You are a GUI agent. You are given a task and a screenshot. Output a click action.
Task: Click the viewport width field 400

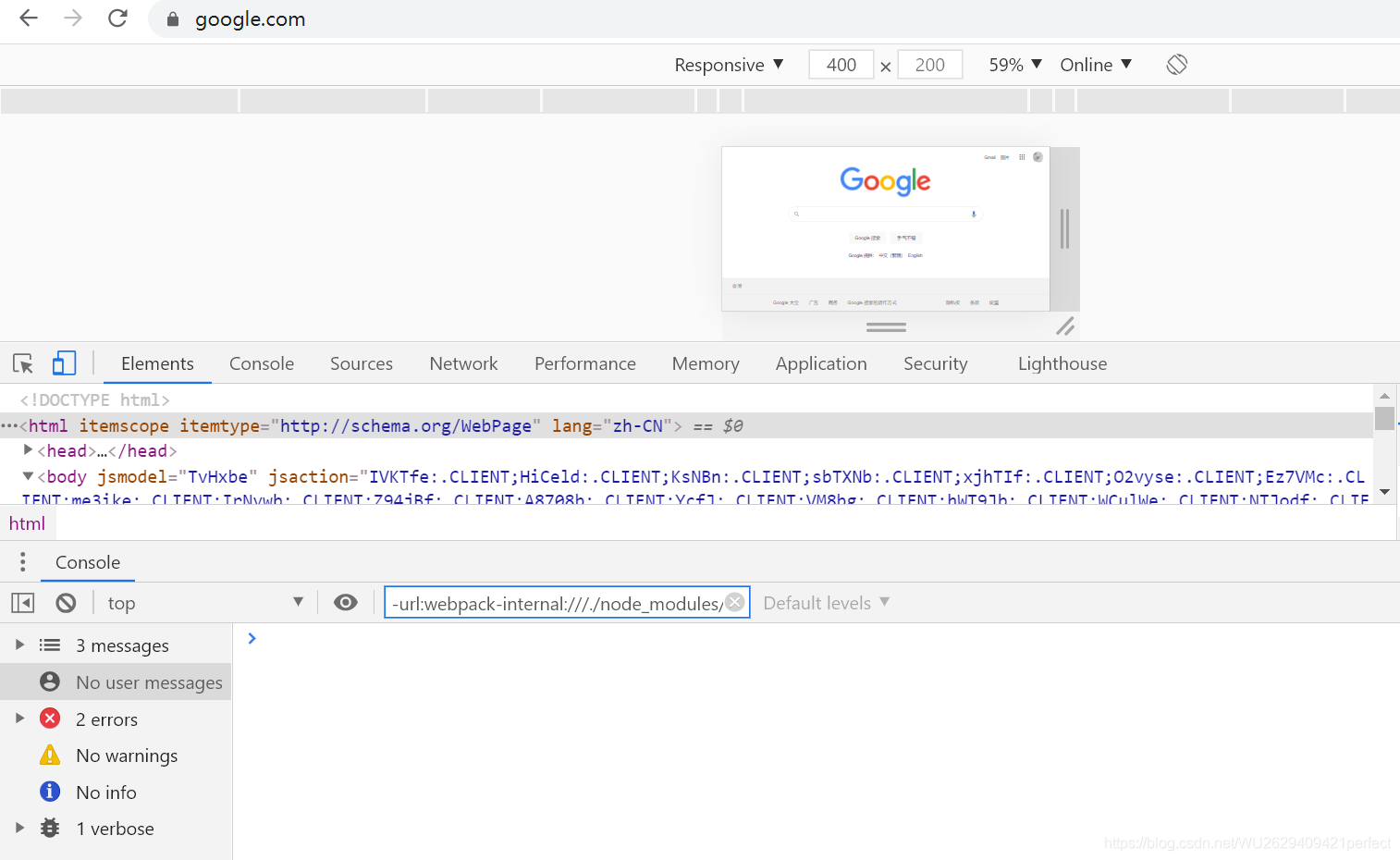point(841,65)
